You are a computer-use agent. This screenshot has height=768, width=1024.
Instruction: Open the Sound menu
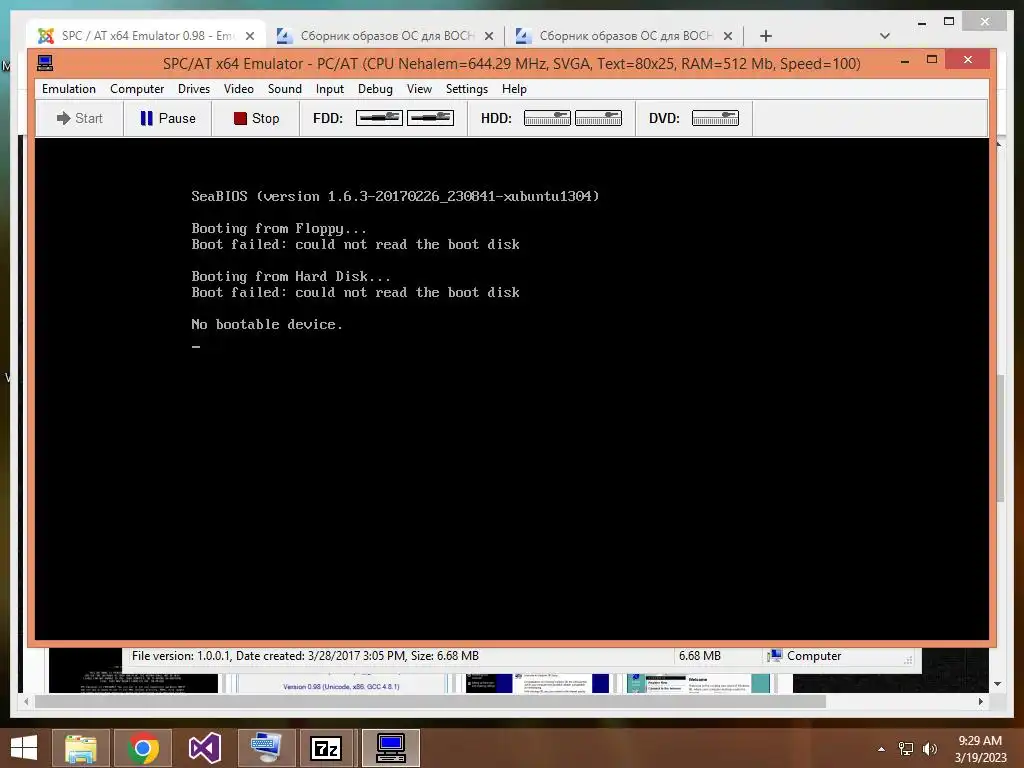(285, 89)
